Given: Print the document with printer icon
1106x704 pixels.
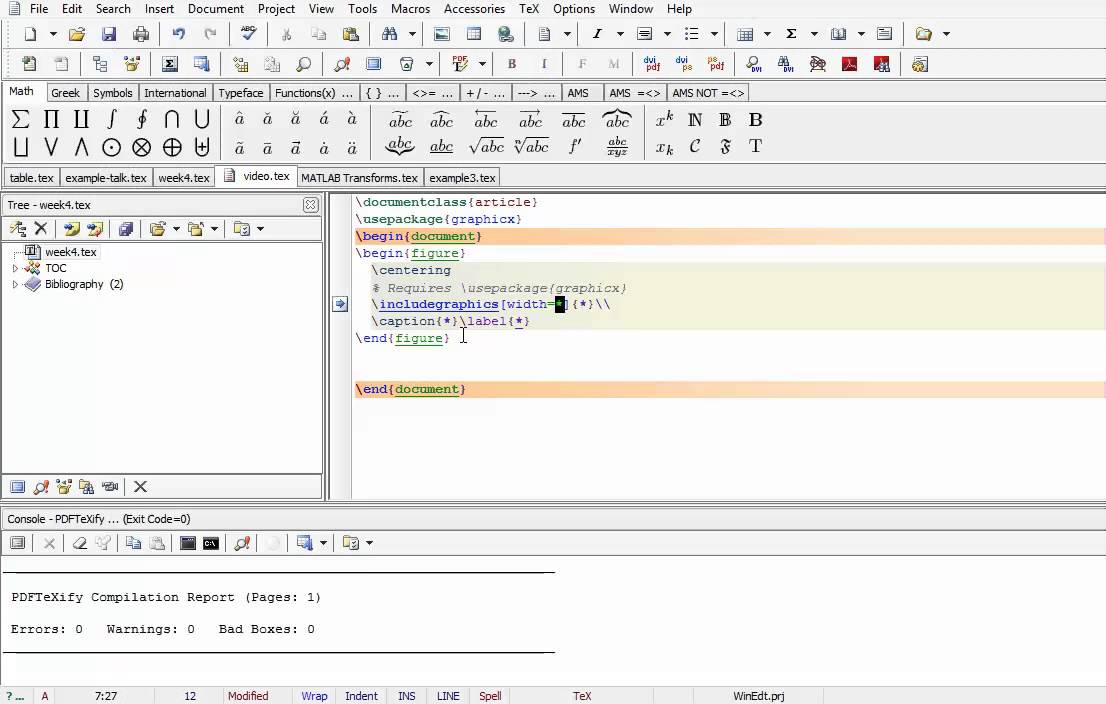Looking at the screenshot, I should pyautogui.click(x=141, y=34).
